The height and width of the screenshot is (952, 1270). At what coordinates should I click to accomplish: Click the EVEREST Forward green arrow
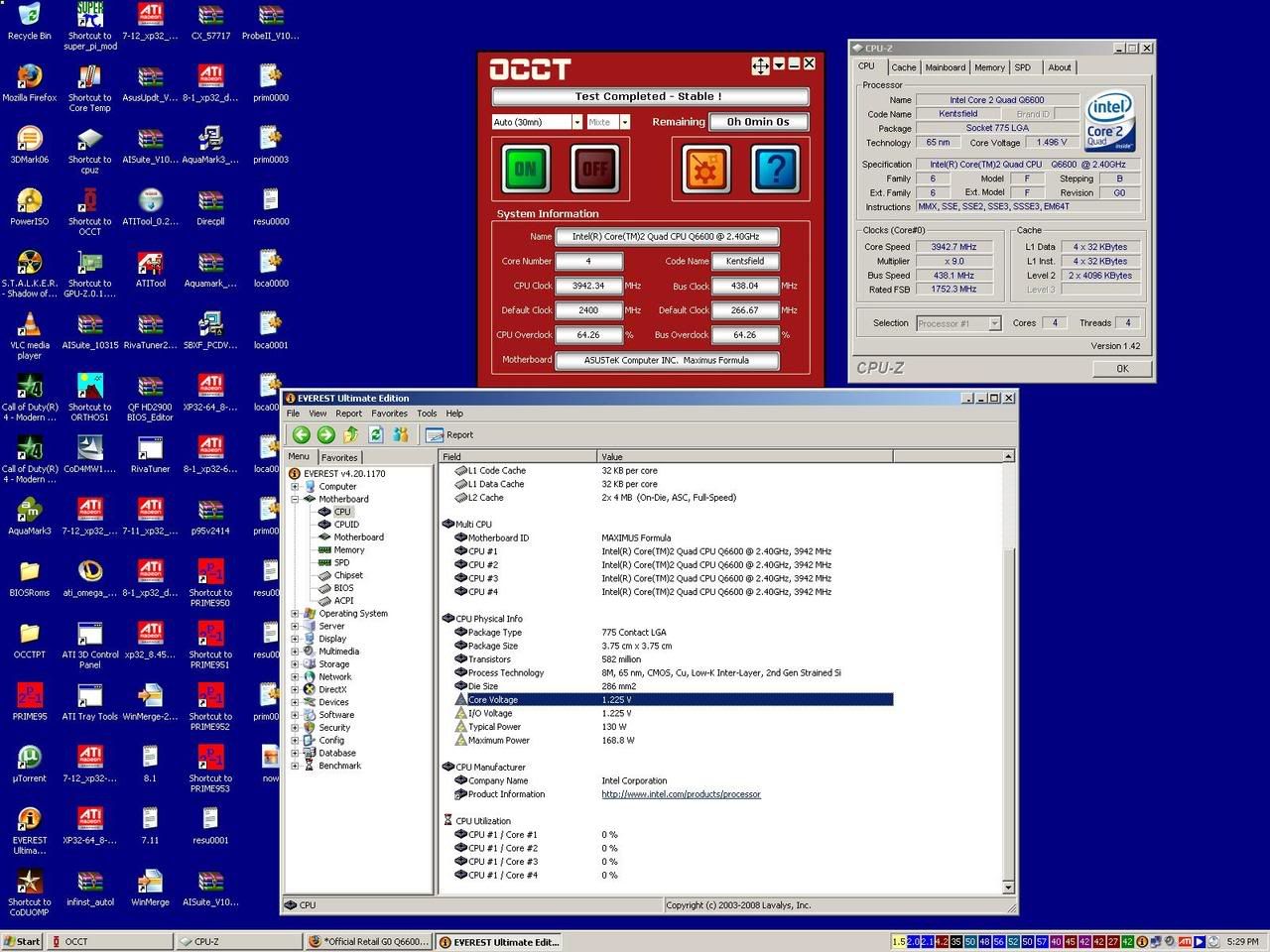click(x=325, y=434)
